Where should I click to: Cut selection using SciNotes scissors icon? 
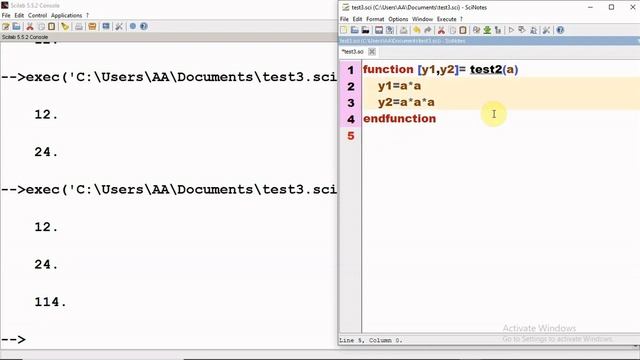tap(441, 30)
